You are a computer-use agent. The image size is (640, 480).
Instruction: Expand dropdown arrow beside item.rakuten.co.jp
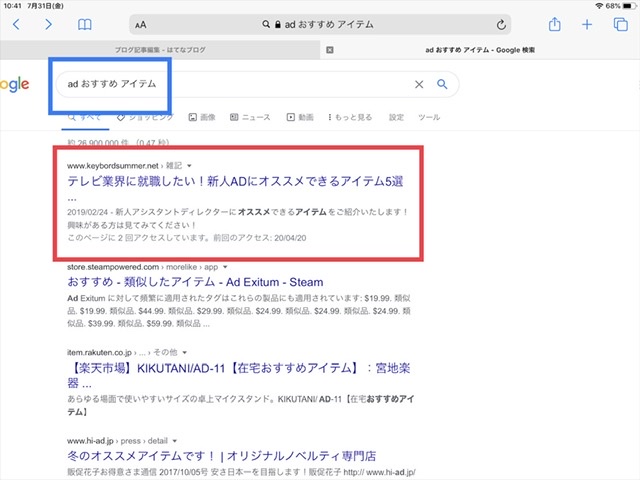[184, 352]
